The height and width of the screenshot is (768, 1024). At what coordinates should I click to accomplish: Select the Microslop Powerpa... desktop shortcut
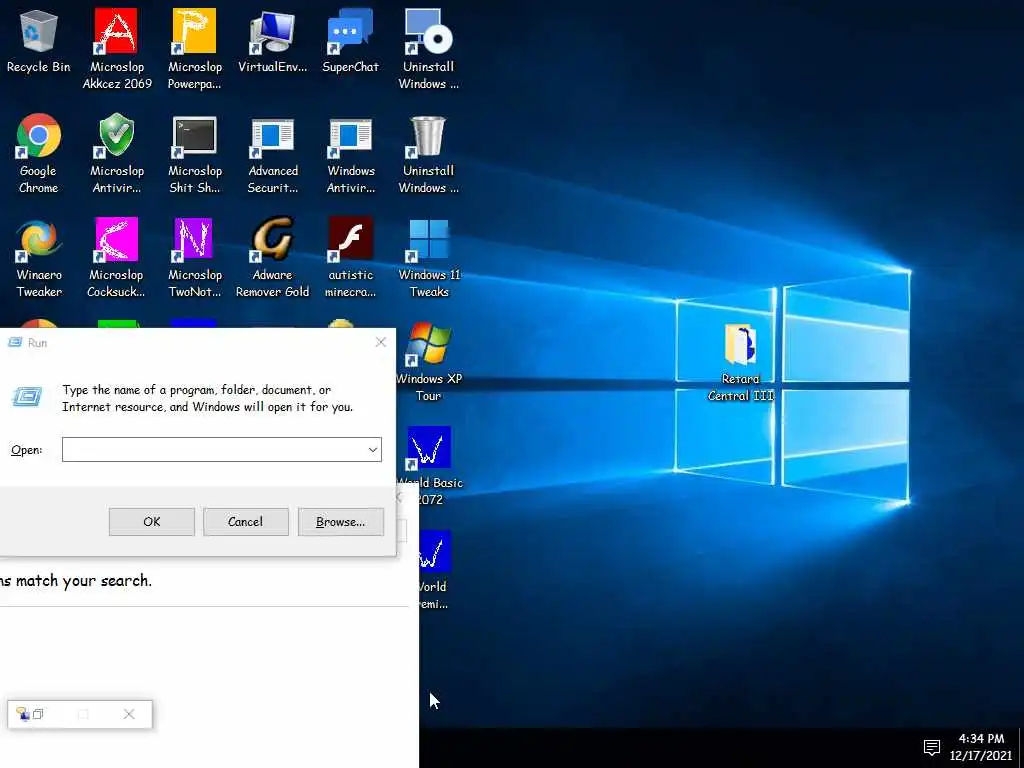pyautogui.click(x=194, y=49)
